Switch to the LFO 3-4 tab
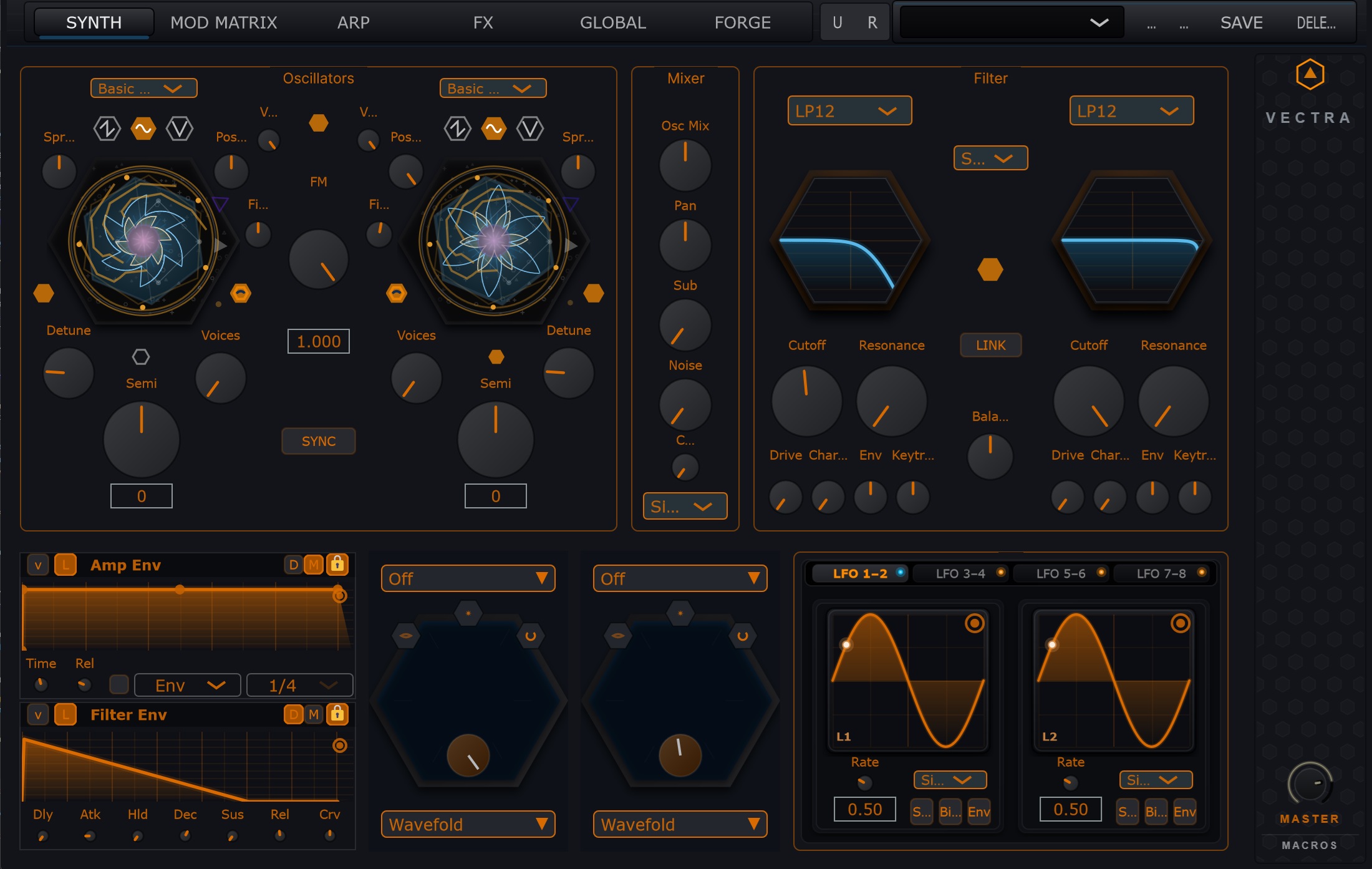 coord(960,573)
